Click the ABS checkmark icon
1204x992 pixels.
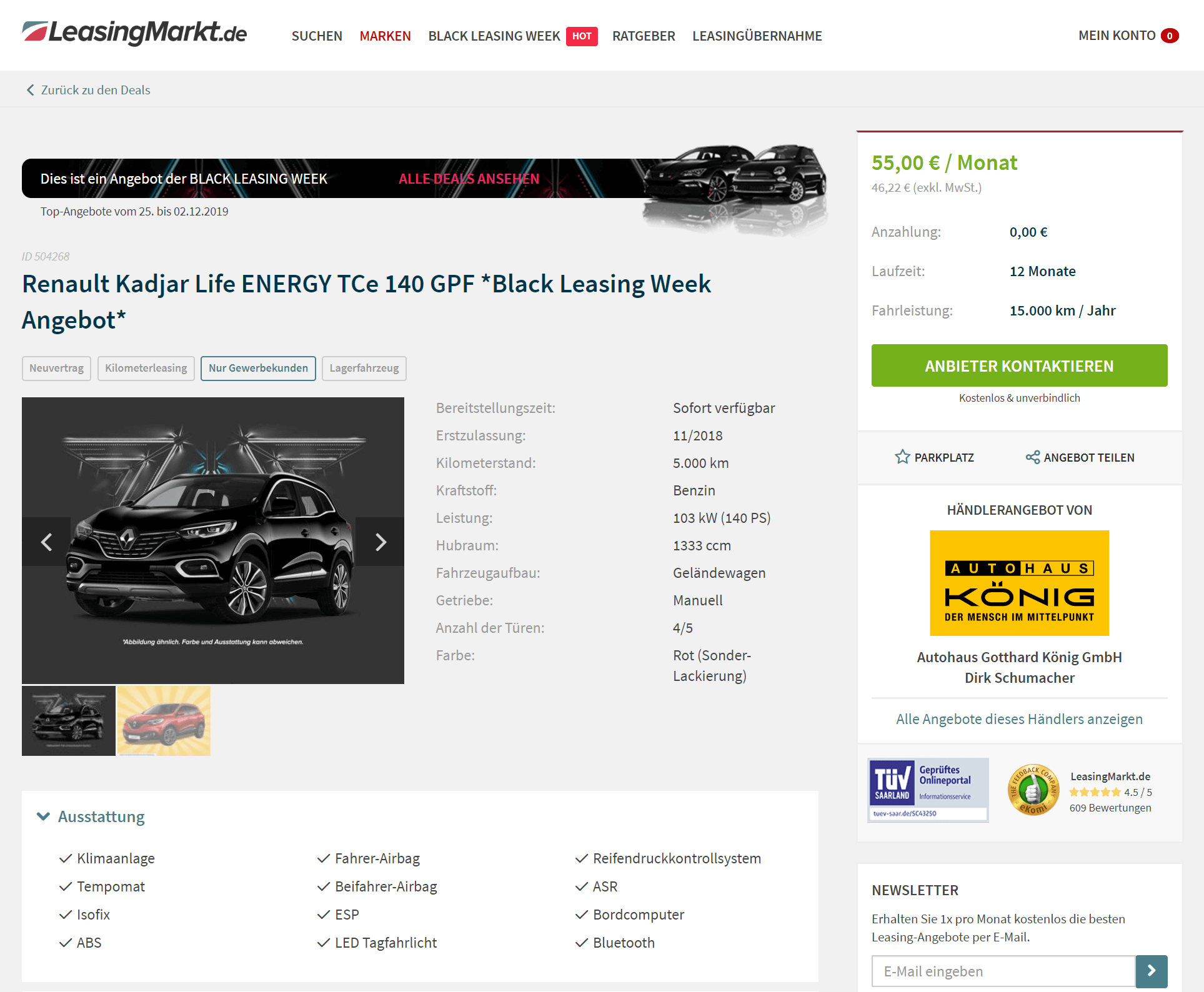pos(66,943)
